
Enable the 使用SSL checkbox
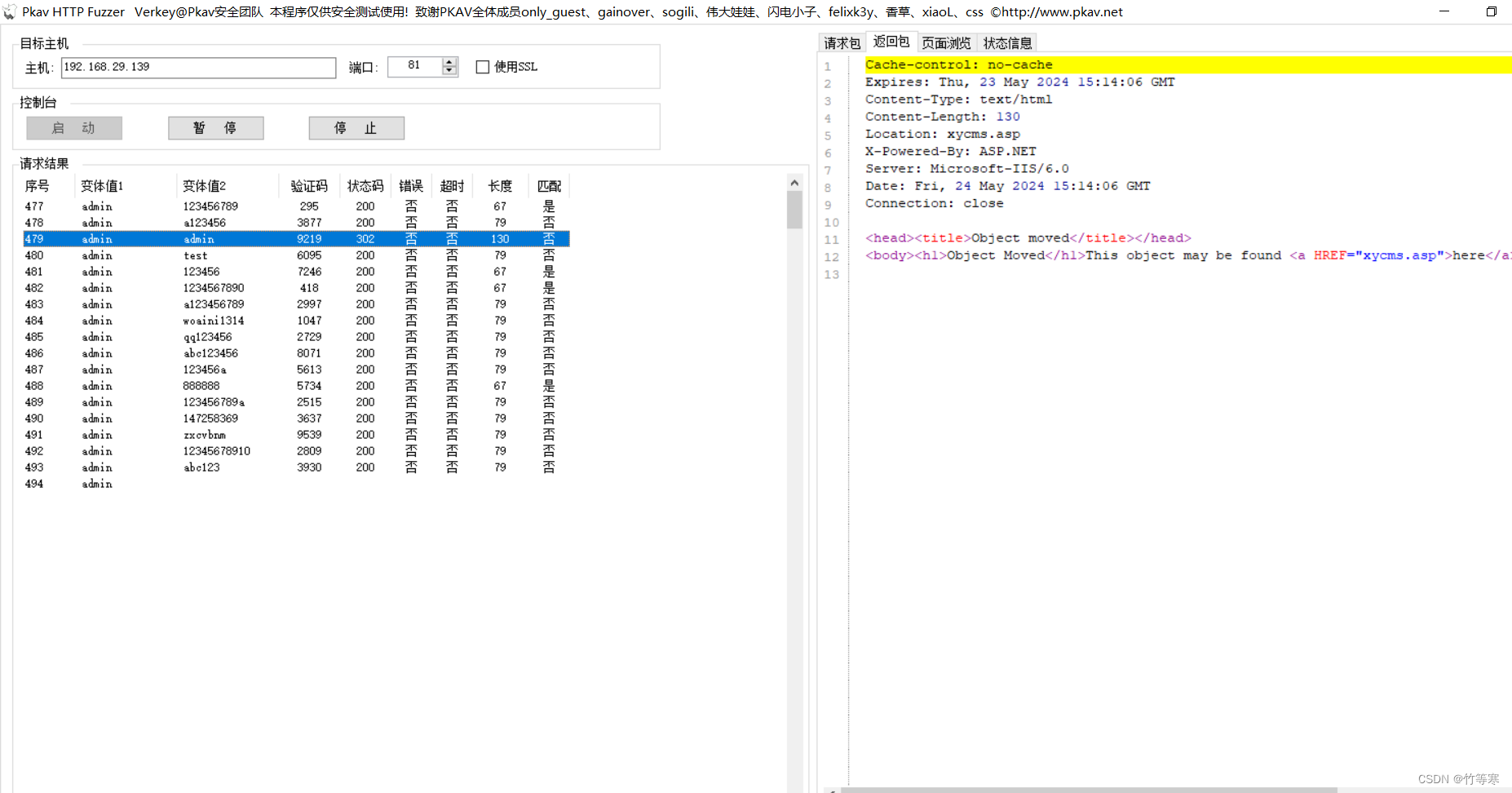(483, 67)
